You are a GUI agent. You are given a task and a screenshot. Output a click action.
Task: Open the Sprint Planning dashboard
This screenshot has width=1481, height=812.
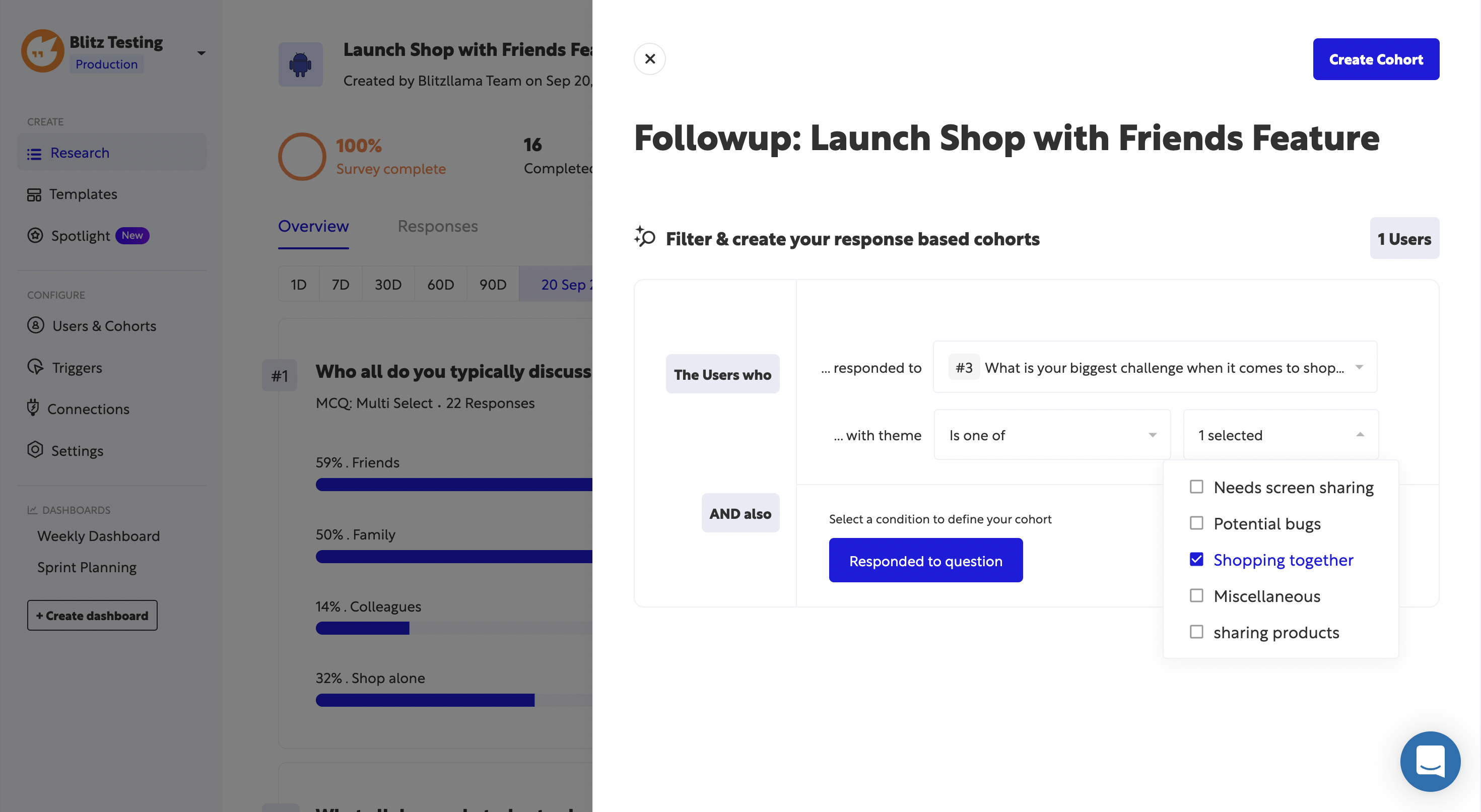(x=86, y=567)
